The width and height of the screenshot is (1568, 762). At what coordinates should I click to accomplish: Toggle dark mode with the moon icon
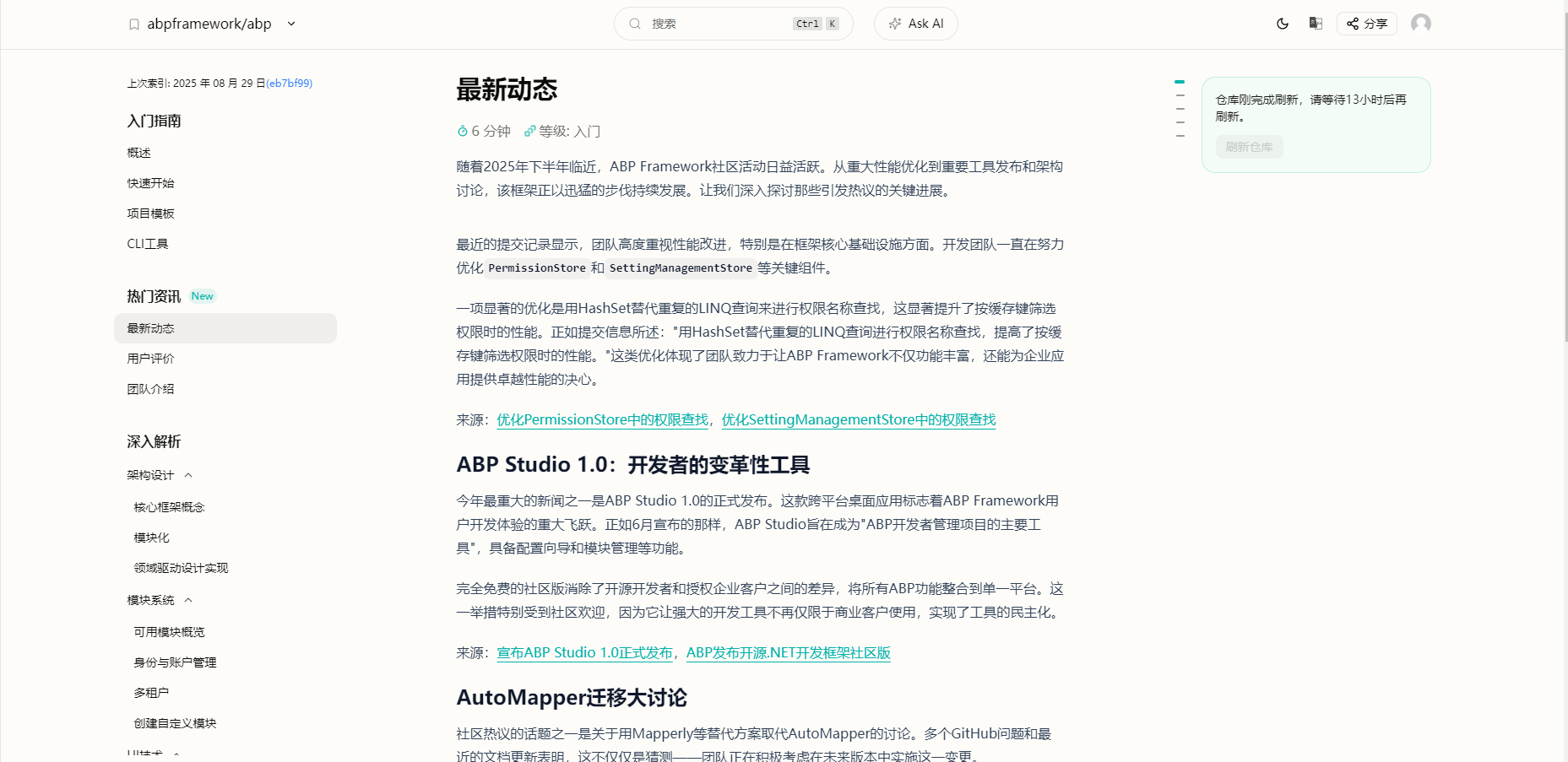pos(1283,24)
